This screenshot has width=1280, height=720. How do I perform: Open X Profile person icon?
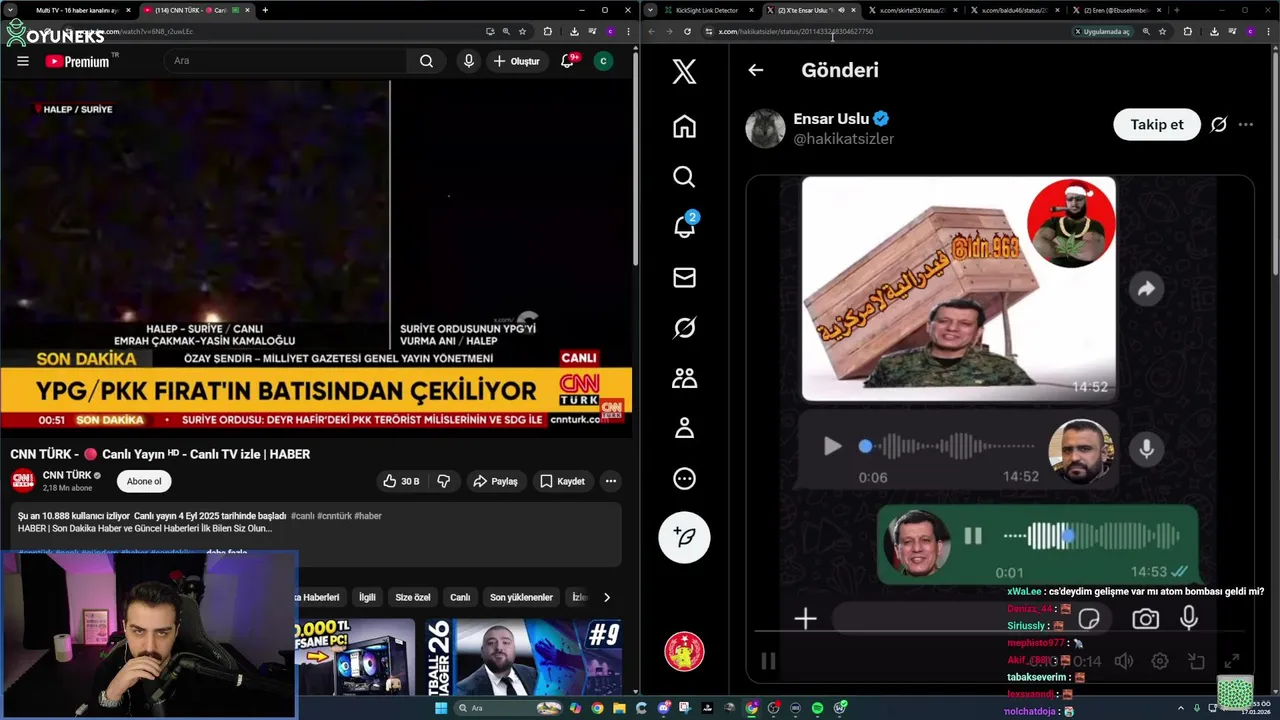pos(684,428)
